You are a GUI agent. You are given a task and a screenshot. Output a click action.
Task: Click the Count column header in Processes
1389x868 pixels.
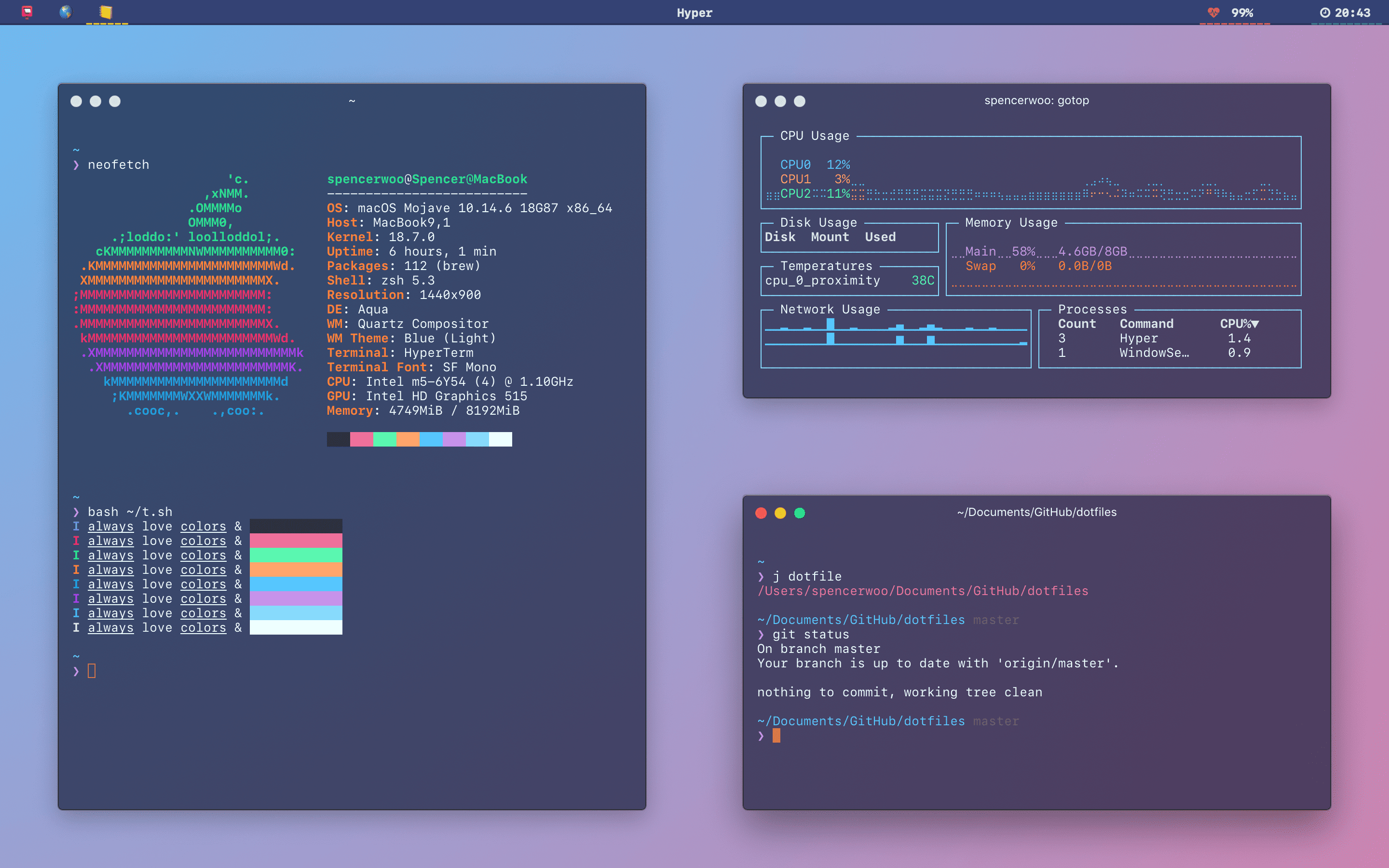1077,324
